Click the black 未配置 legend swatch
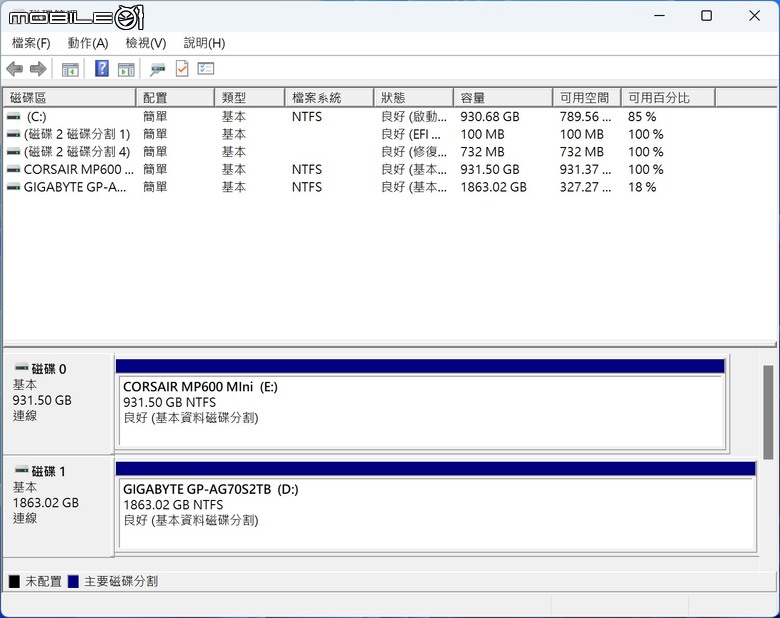780x618 pixels. [14, 581]
